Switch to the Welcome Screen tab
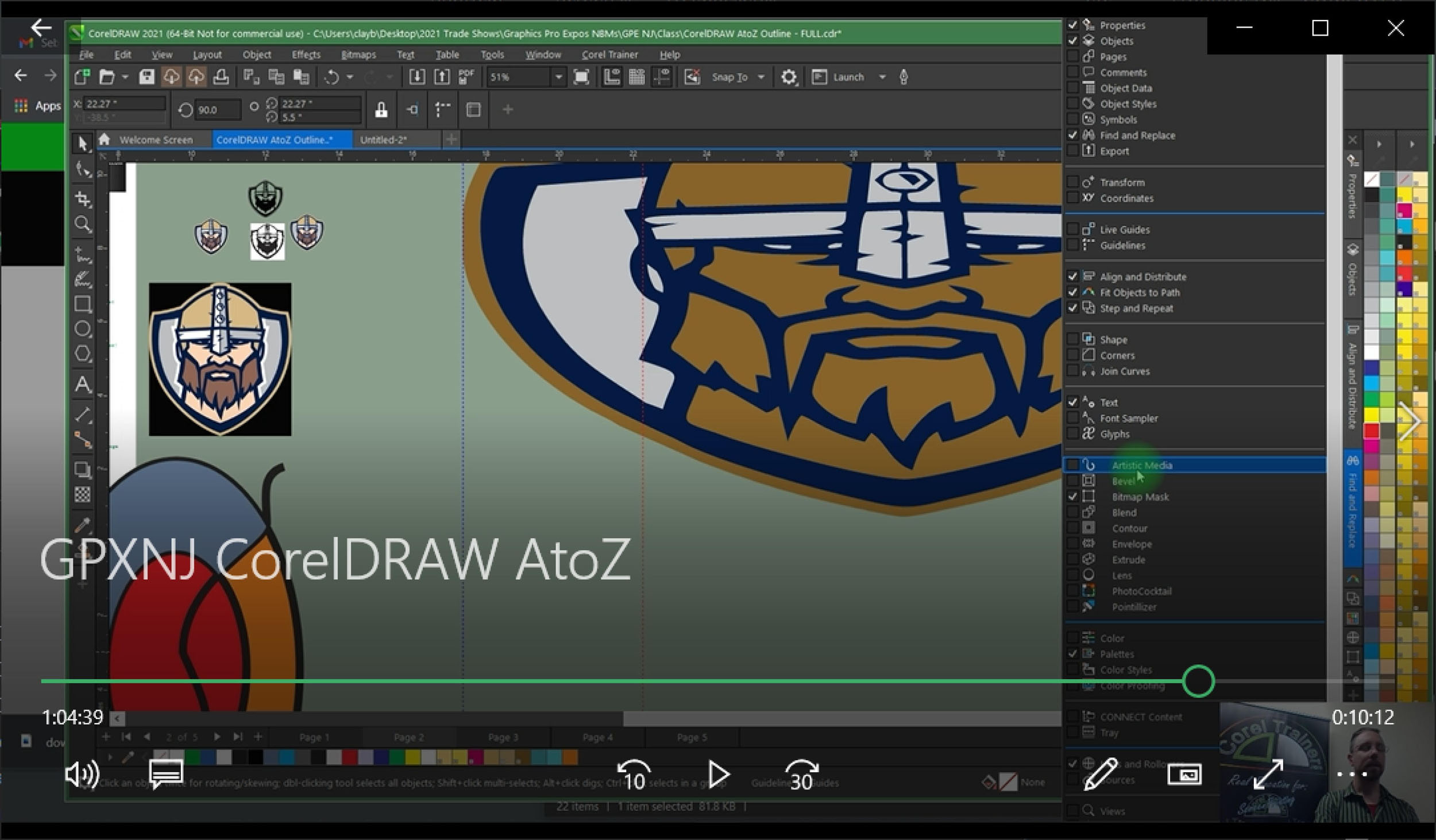The width and height of the screenshot is (1436, 840). (156, 140)
